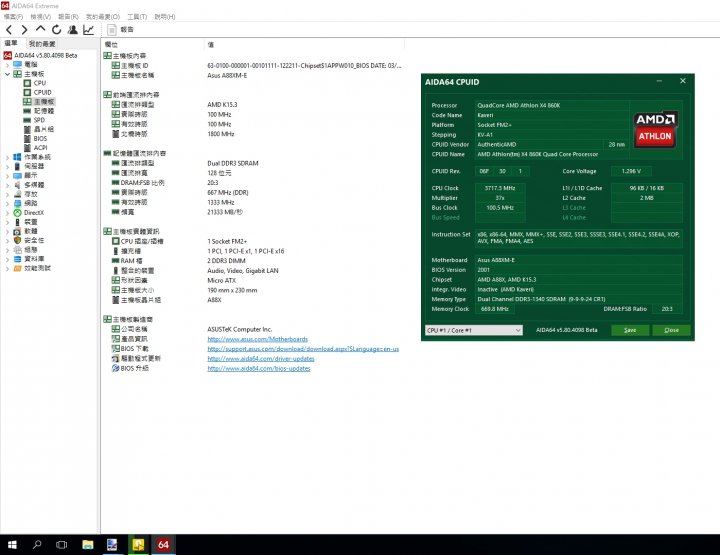Open the line-graph toolbar icon
The height and width of the screenshot is (555, 720).
pyautogui.click(x=88, y=30)
